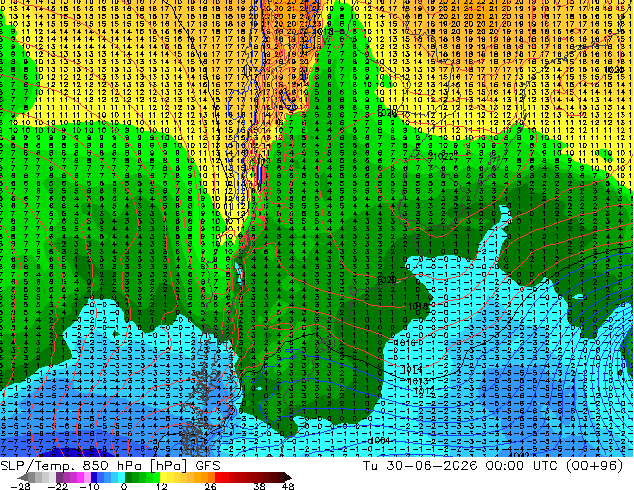Click the 1022 isobar label on the map
This screenshot has width=634, height=490.
coord(442,156)
